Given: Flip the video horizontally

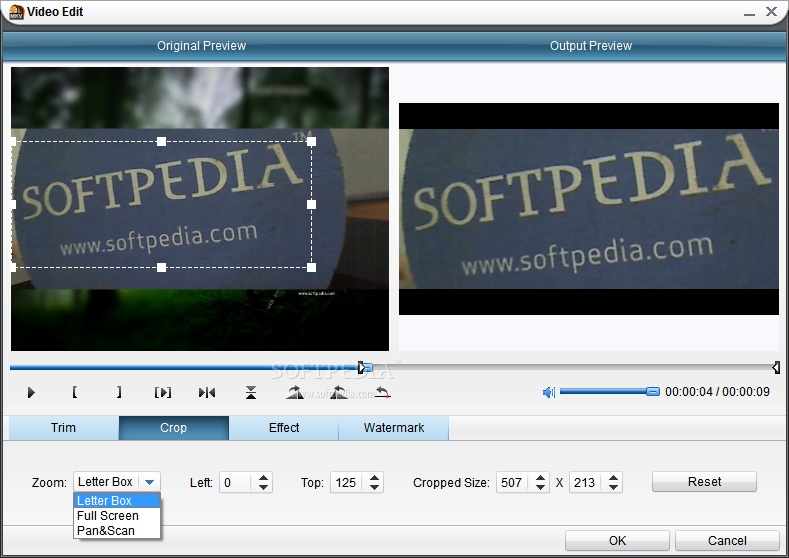Looking at the screenshot, I should point(207,392).
